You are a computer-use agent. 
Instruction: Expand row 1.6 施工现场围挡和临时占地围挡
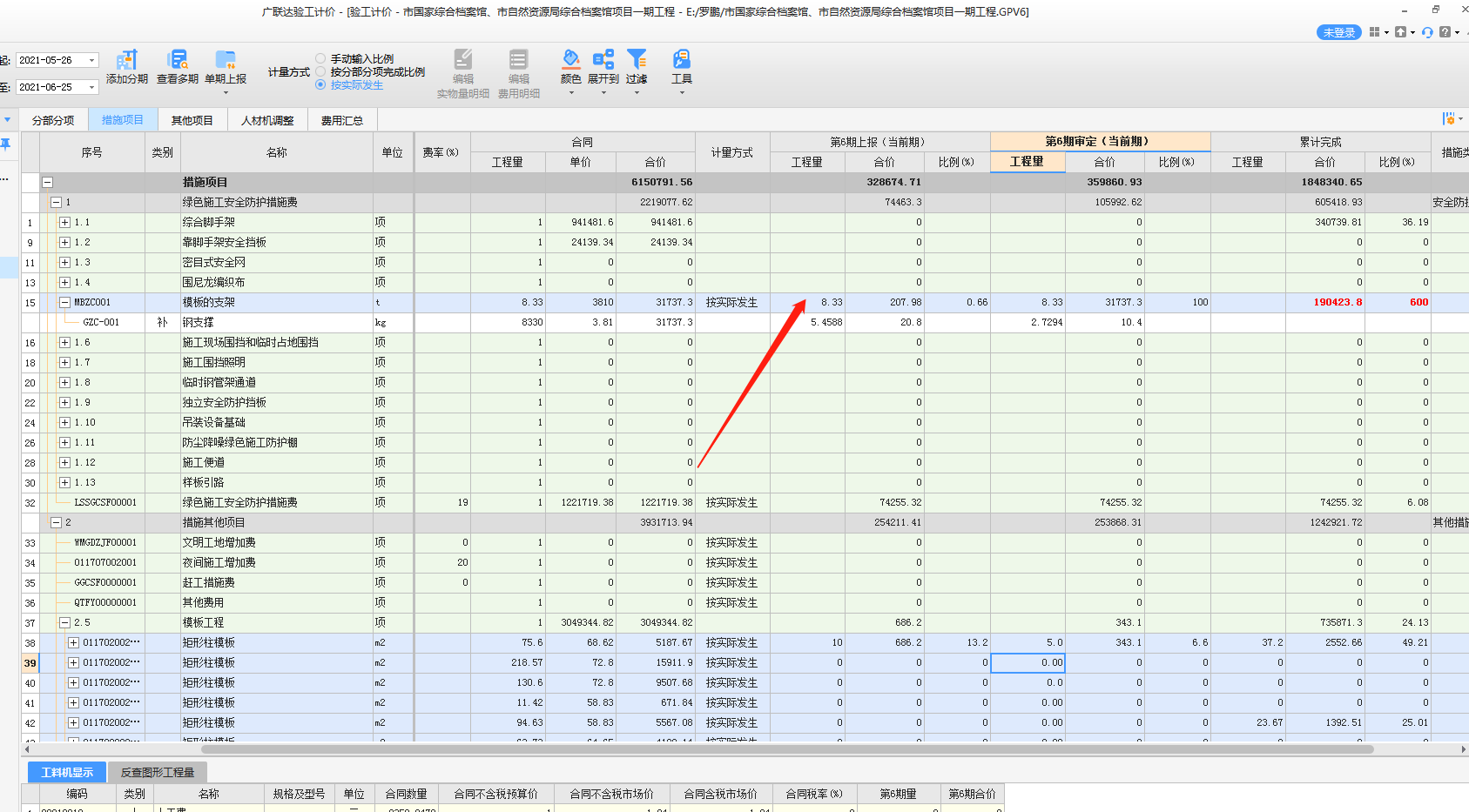tap(64, 343)
